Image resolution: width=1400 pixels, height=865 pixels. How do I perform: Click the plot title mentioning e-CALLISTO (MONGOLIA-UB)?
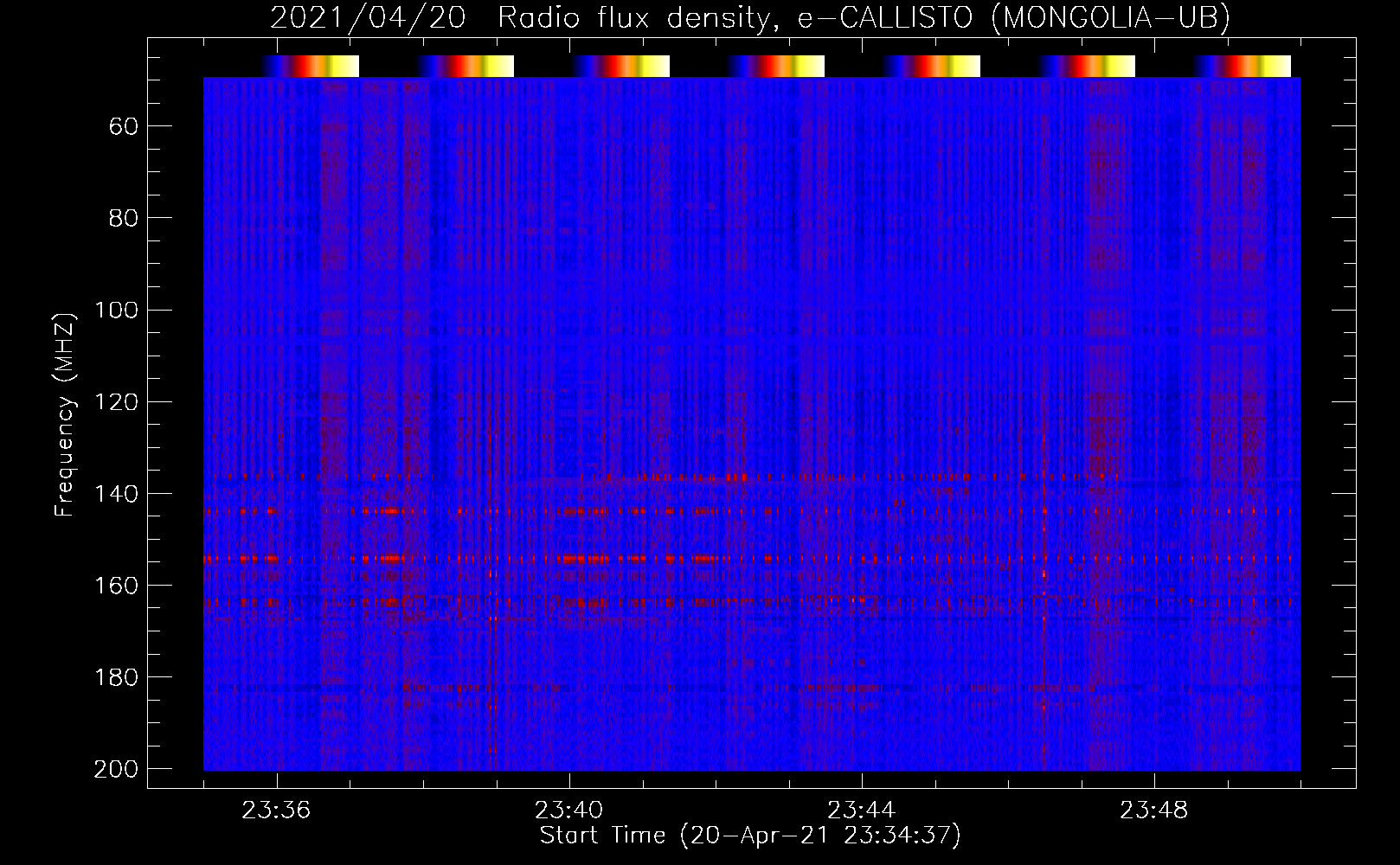click(750, 18)
